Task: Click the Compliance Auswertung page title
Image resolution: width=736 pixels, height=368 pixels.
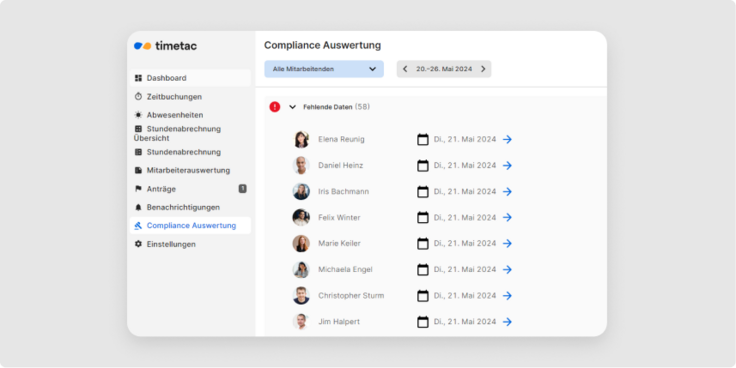Action: click(x=322, y=45)
